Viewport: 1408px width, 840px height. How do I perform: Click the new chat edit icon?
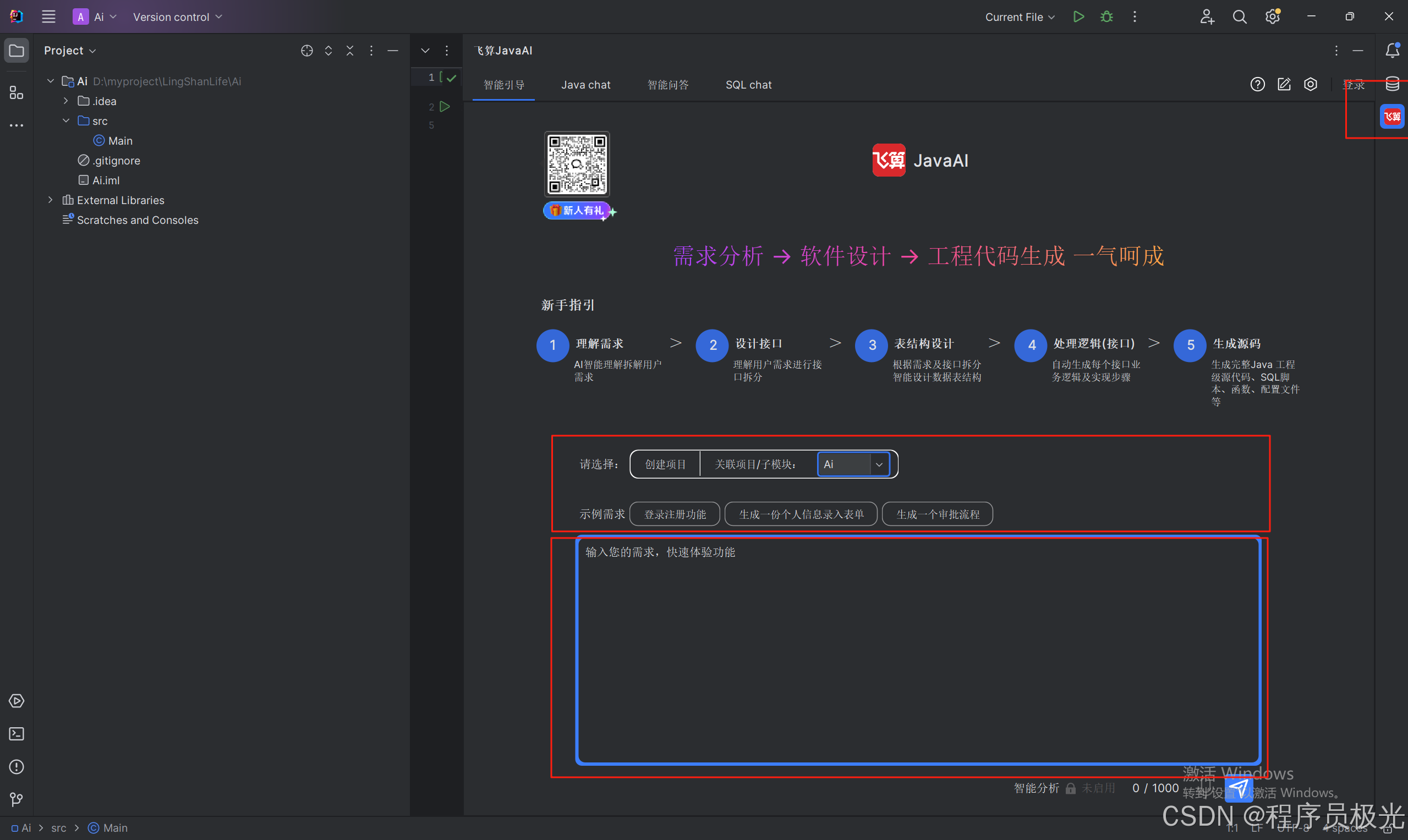coord(1284,84)
